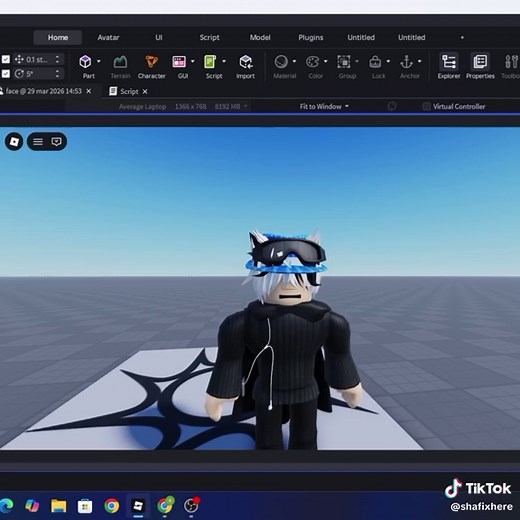The height and width of the screenshot is (520, 520).
Task: Open the Toolbox panel
Action: pyautogui.click(x=511, y=66)
